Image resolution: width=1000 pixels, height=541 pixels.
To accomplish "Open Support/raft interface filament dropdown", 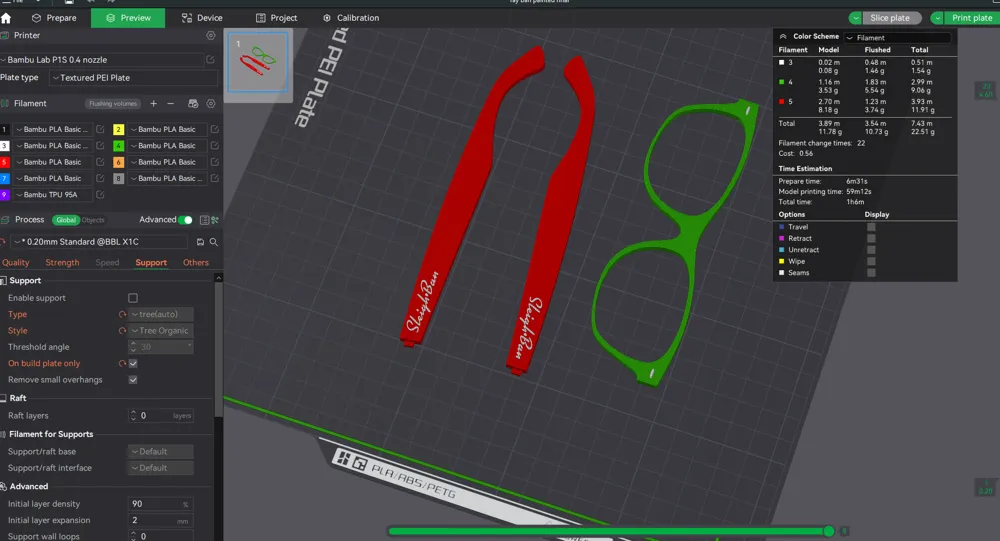I will (161, 468).
